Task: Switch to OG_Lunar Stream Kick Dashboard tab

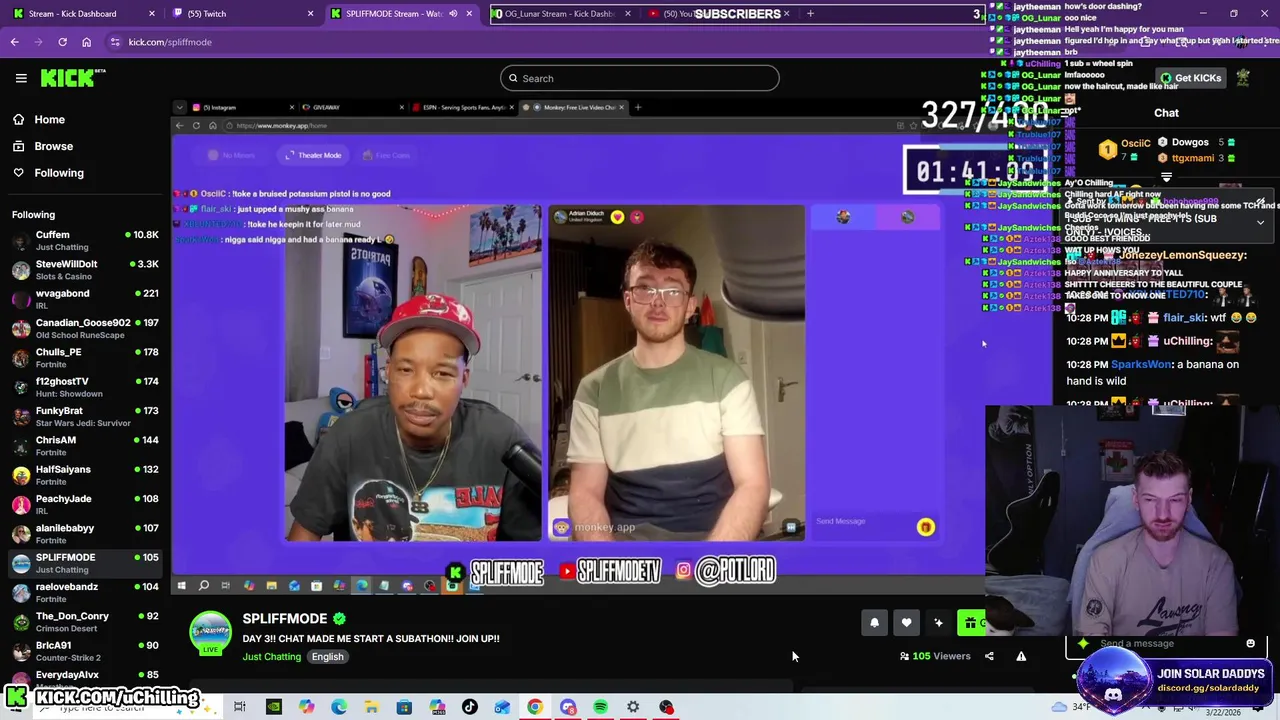Action: [560, 13]
